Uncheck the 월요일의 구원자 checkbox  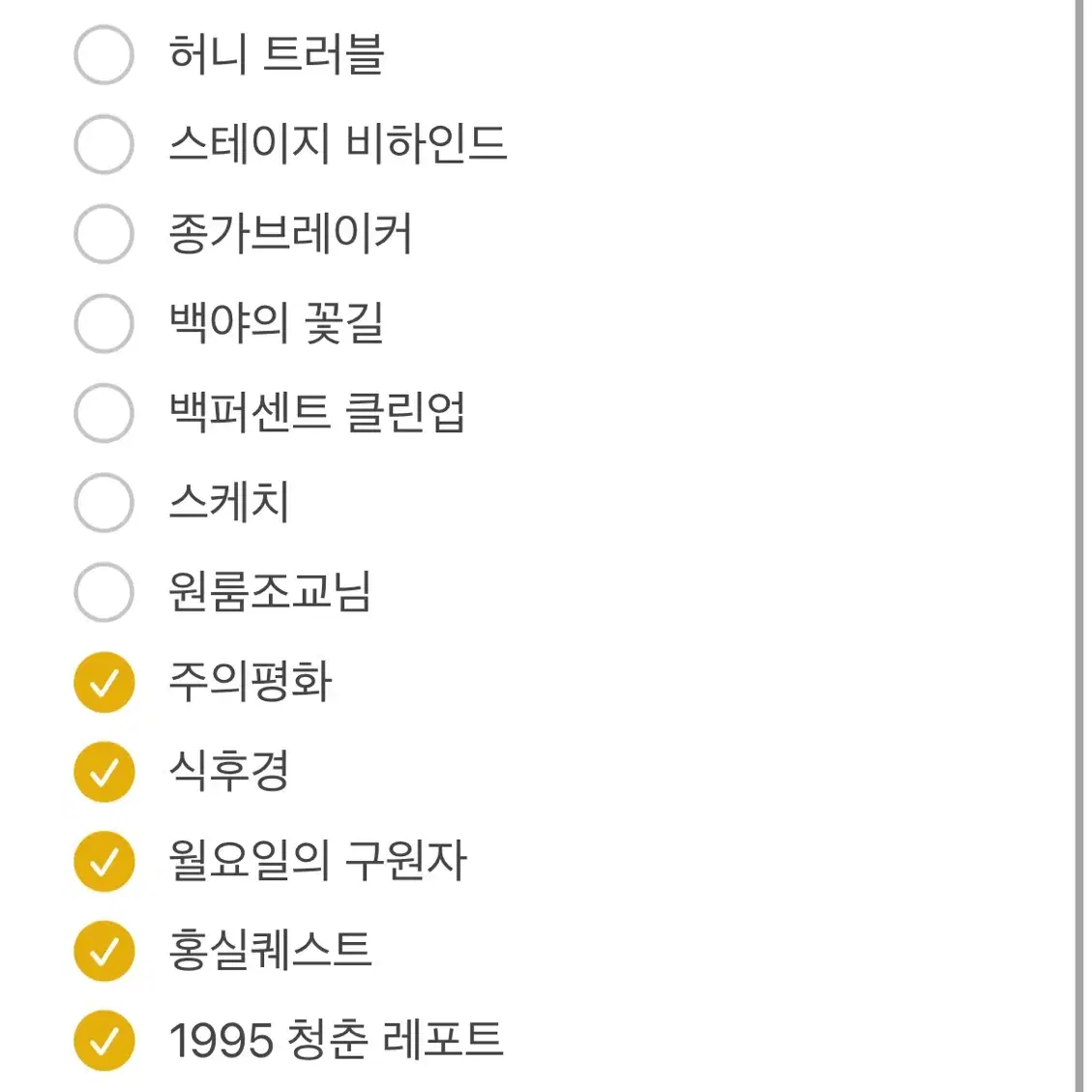[x=103, y=860]
